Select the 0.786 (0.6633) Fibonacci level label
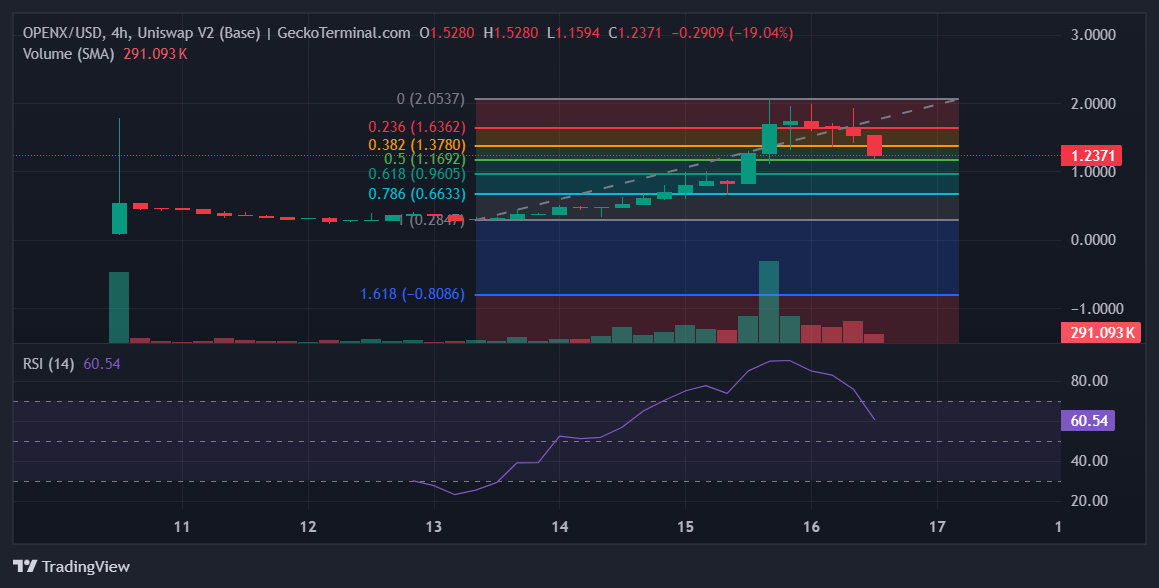This screenshot has height=588, width=1159. click(x=417, y=194)
